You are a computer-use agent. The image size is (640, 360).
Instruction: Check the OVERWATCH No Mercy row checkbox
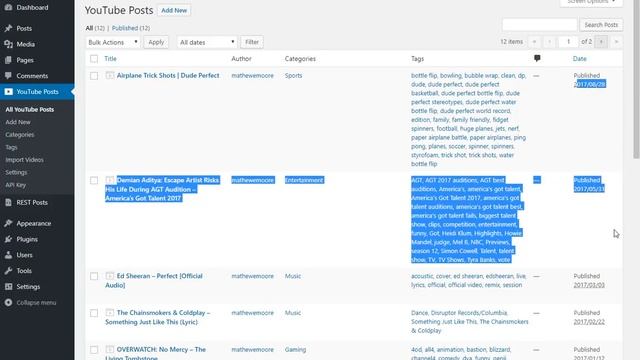tap(94, 350)
